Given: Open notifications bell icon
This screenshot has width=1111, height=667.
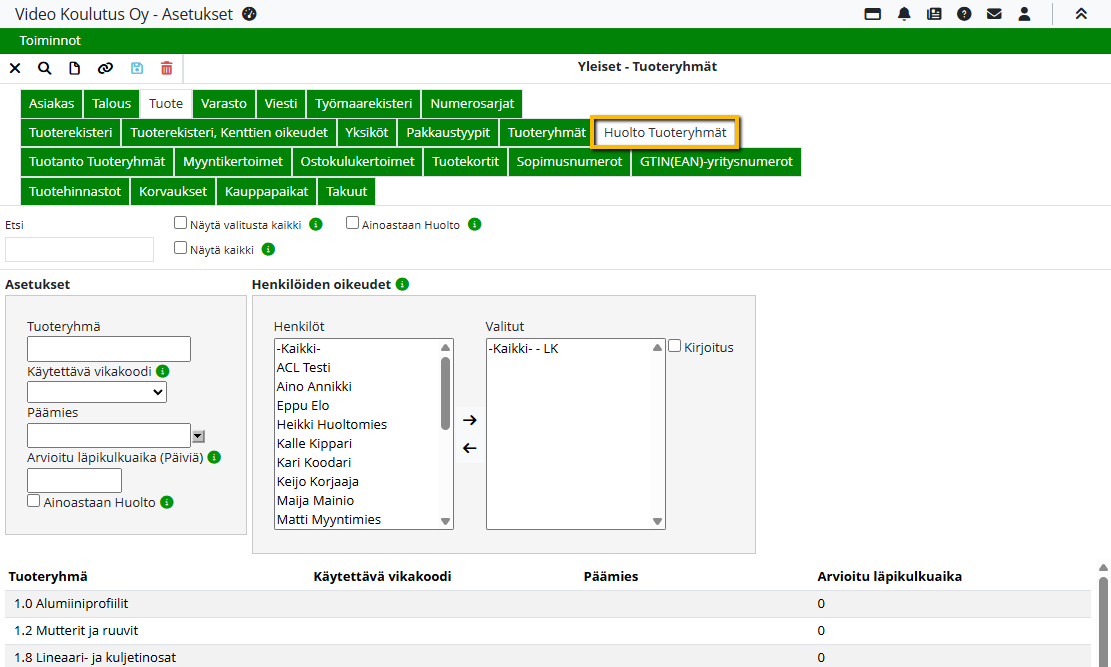Looking at the screenshot, I should 904,14.
